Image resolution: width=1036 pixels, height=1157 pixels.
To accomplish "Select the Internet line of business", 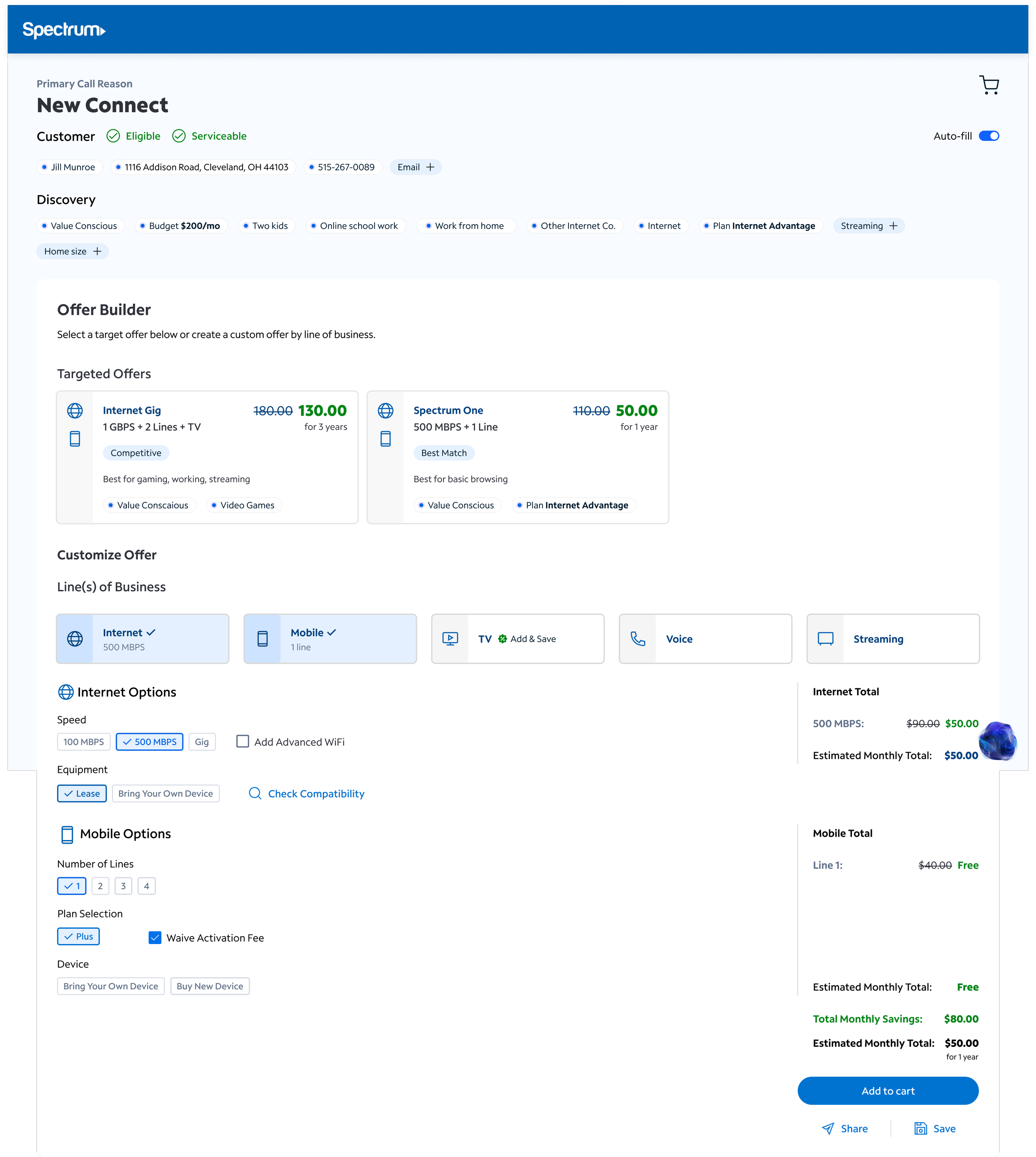I will click(x=142, y=639).
